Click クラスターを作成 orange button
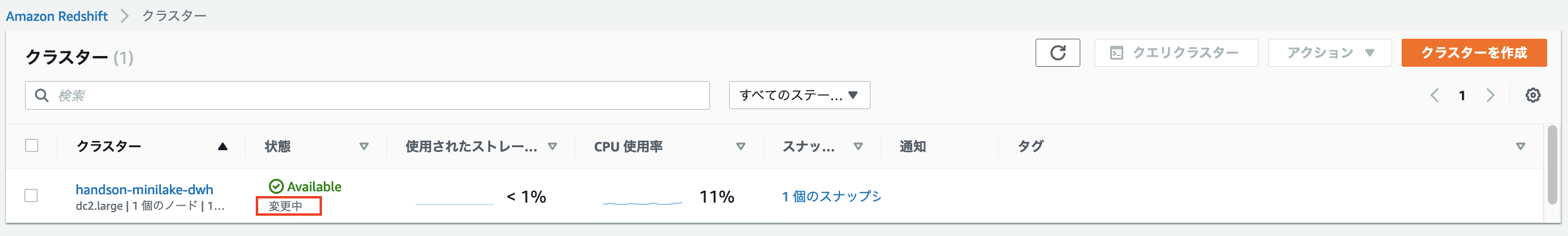Image resolution: width=1568 pixels, height=236 pixels. coord(1474,53)
